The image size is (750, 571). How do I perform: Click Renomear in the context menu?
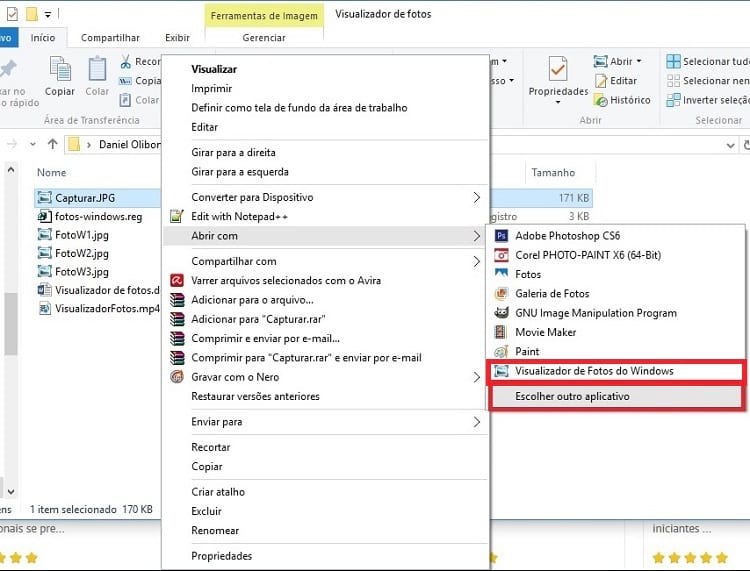325,531
